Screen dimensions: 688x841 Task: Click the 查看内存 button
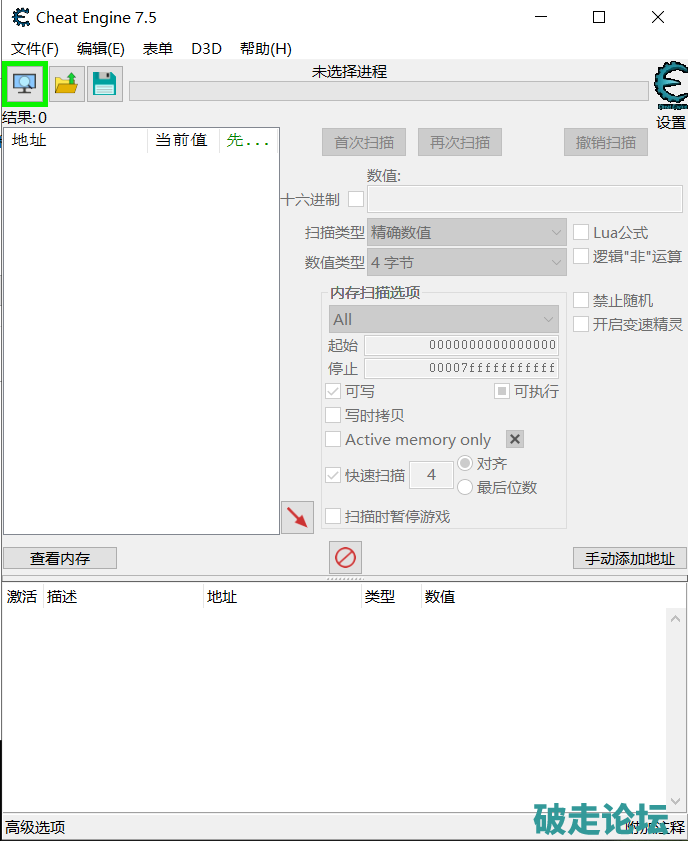(60, 558)
